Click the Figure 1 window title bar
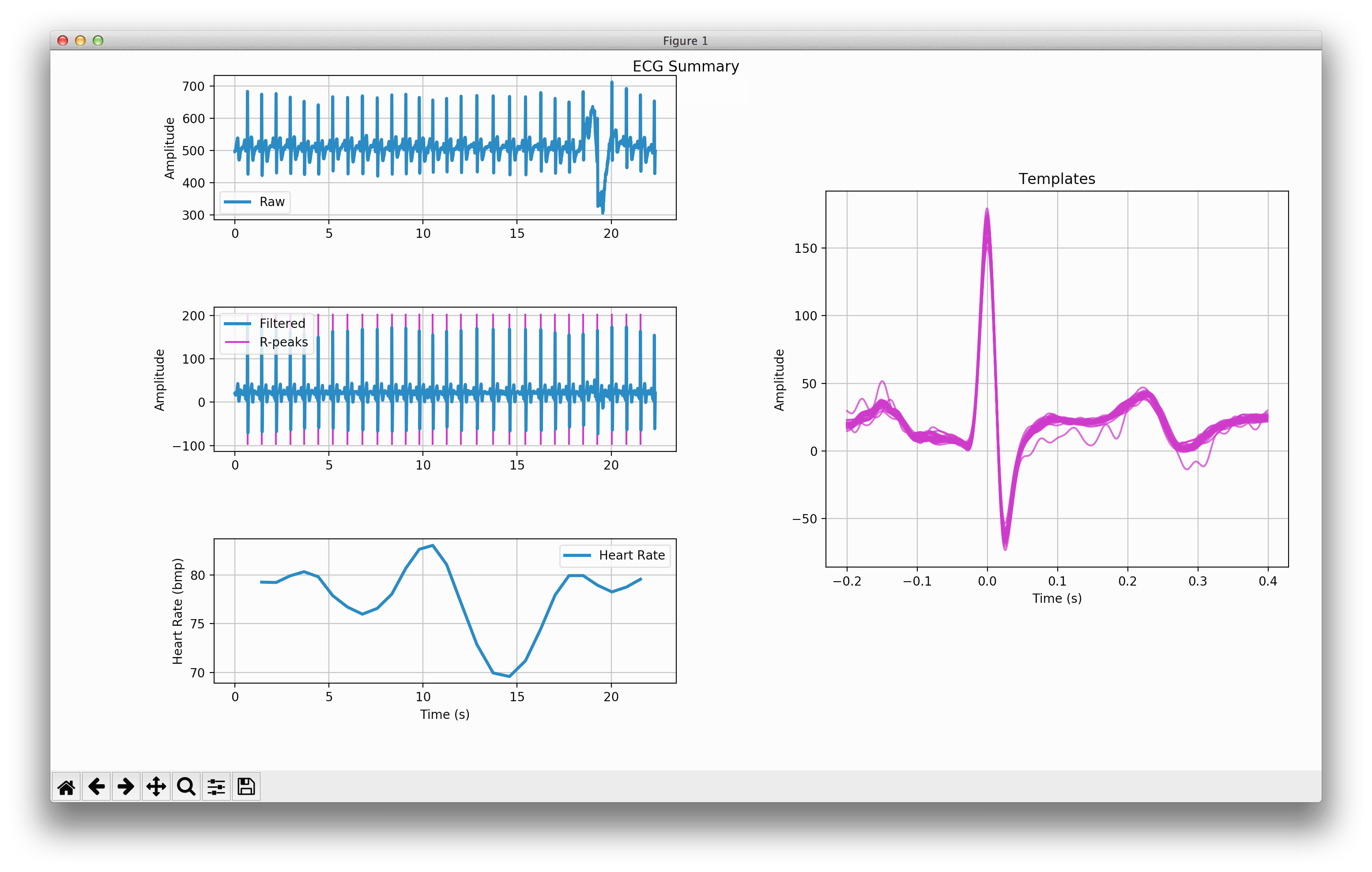 685,41
